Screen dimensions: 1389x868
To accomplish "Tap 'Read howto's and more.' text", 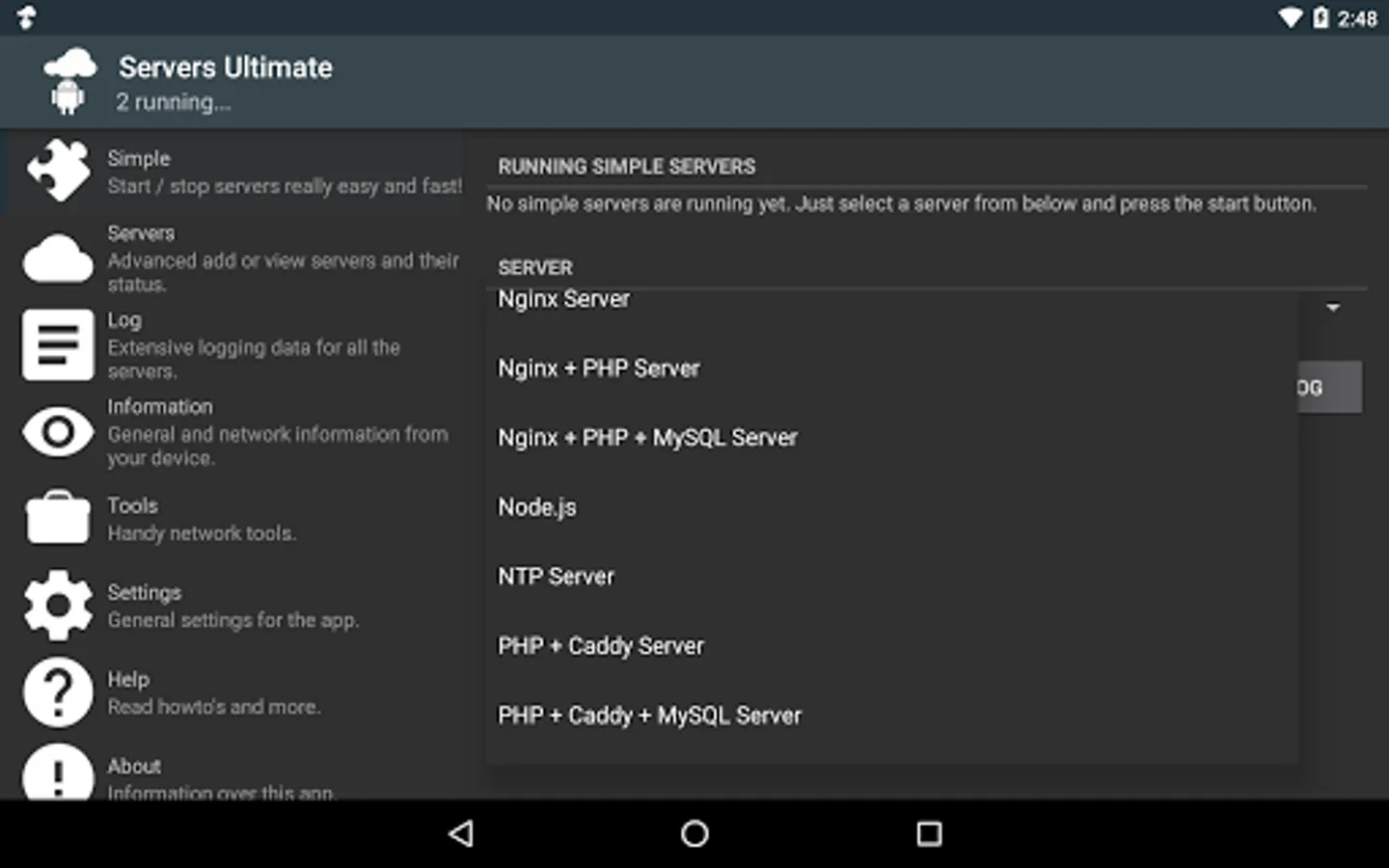I will 214,707.
